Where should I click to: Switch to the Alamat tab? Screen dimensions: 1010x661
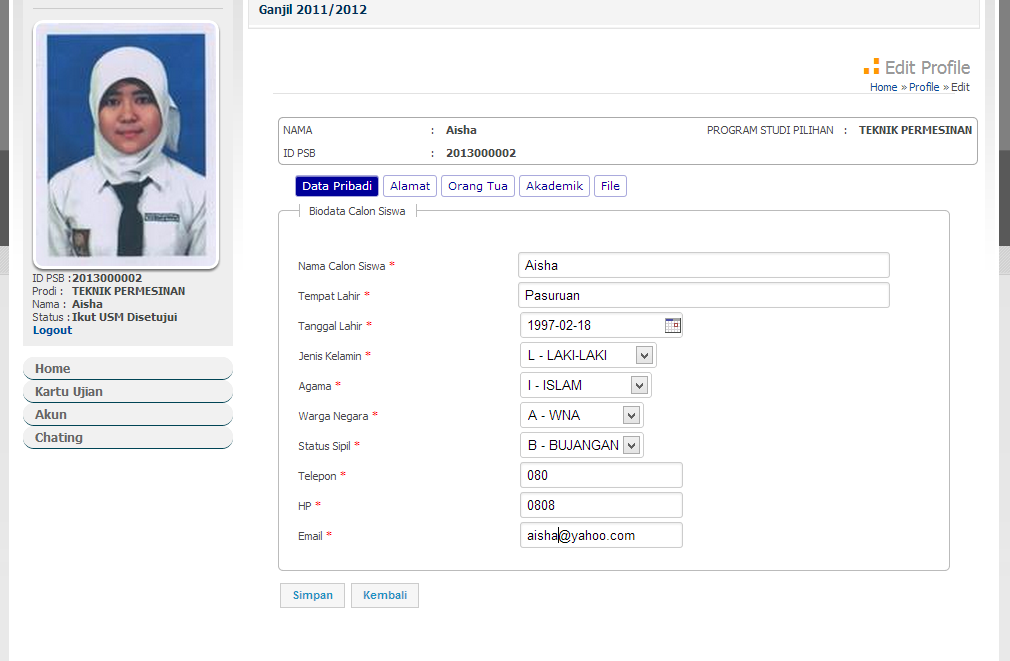tap(409, 185)
